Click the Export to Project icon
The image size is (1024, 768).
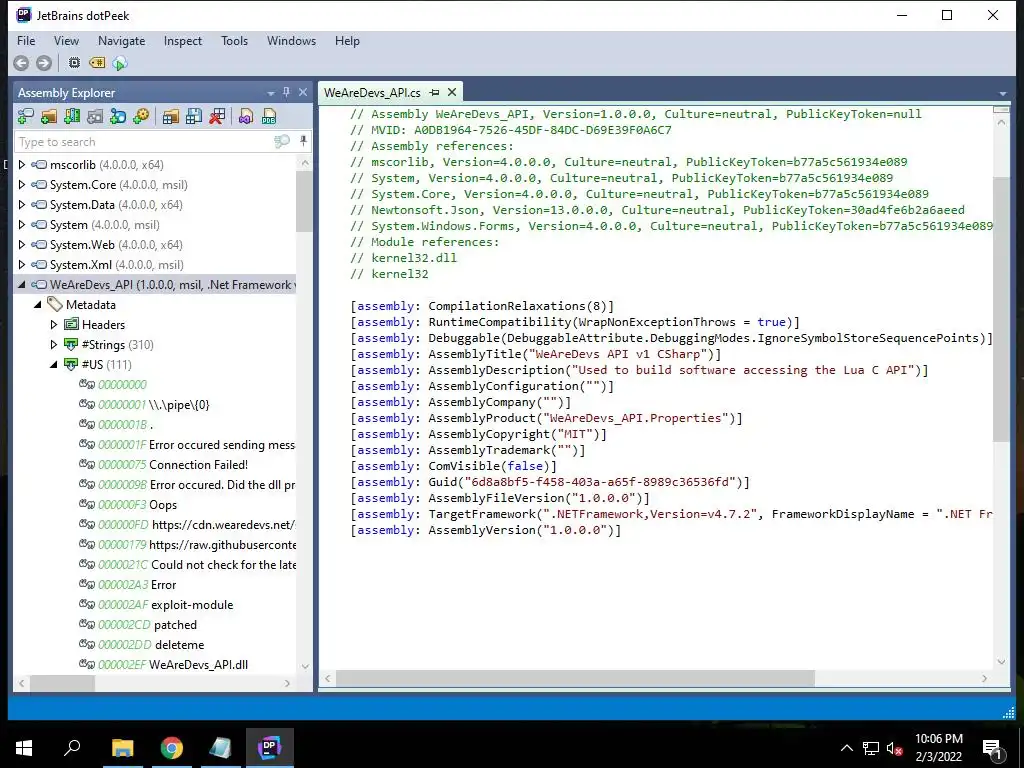[x=246, y=117]
